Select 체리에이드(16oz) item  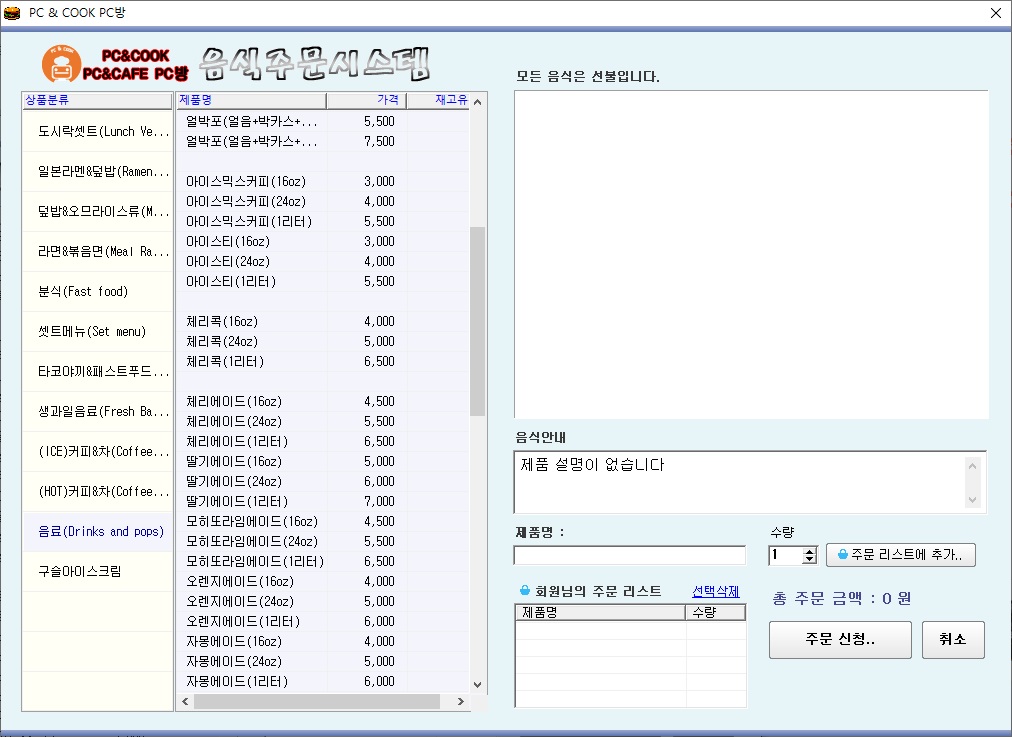point(323,401)
